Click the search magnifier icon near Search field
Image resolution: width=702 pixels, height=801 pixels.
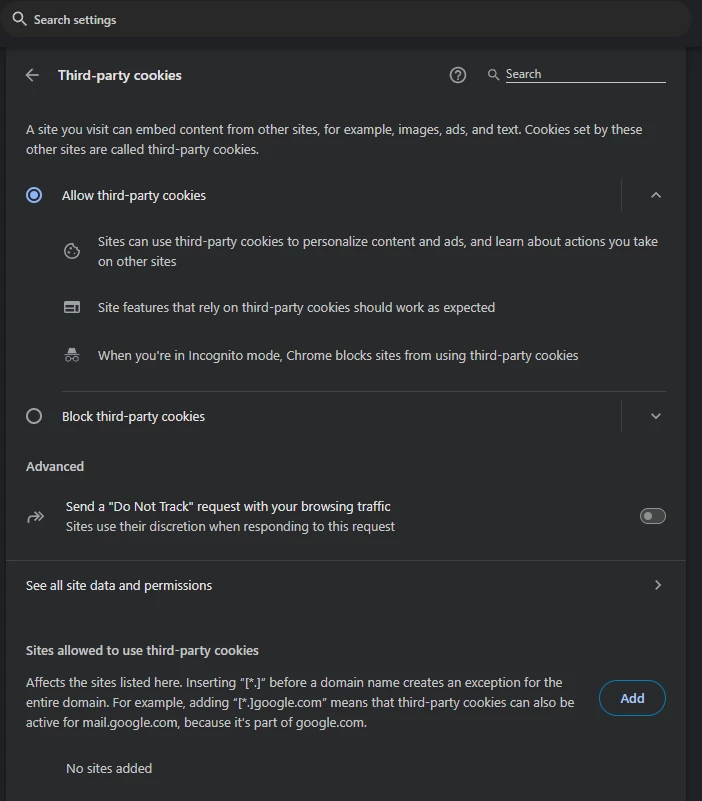tap(493, 75)
